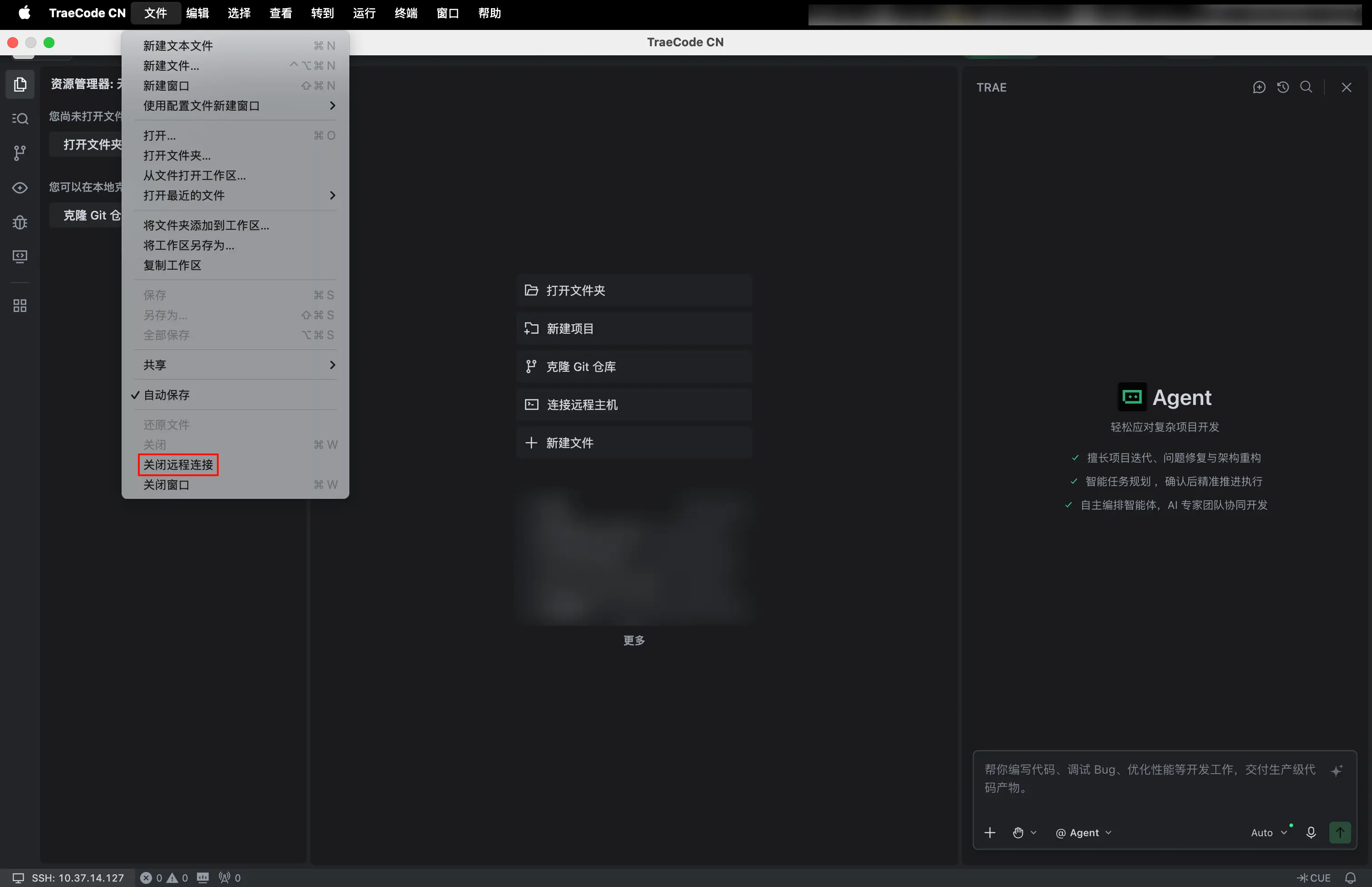Send message with green arrow button
Image resolution: width=1372 pixels, height=887 pixels.
coord(1340,833)
